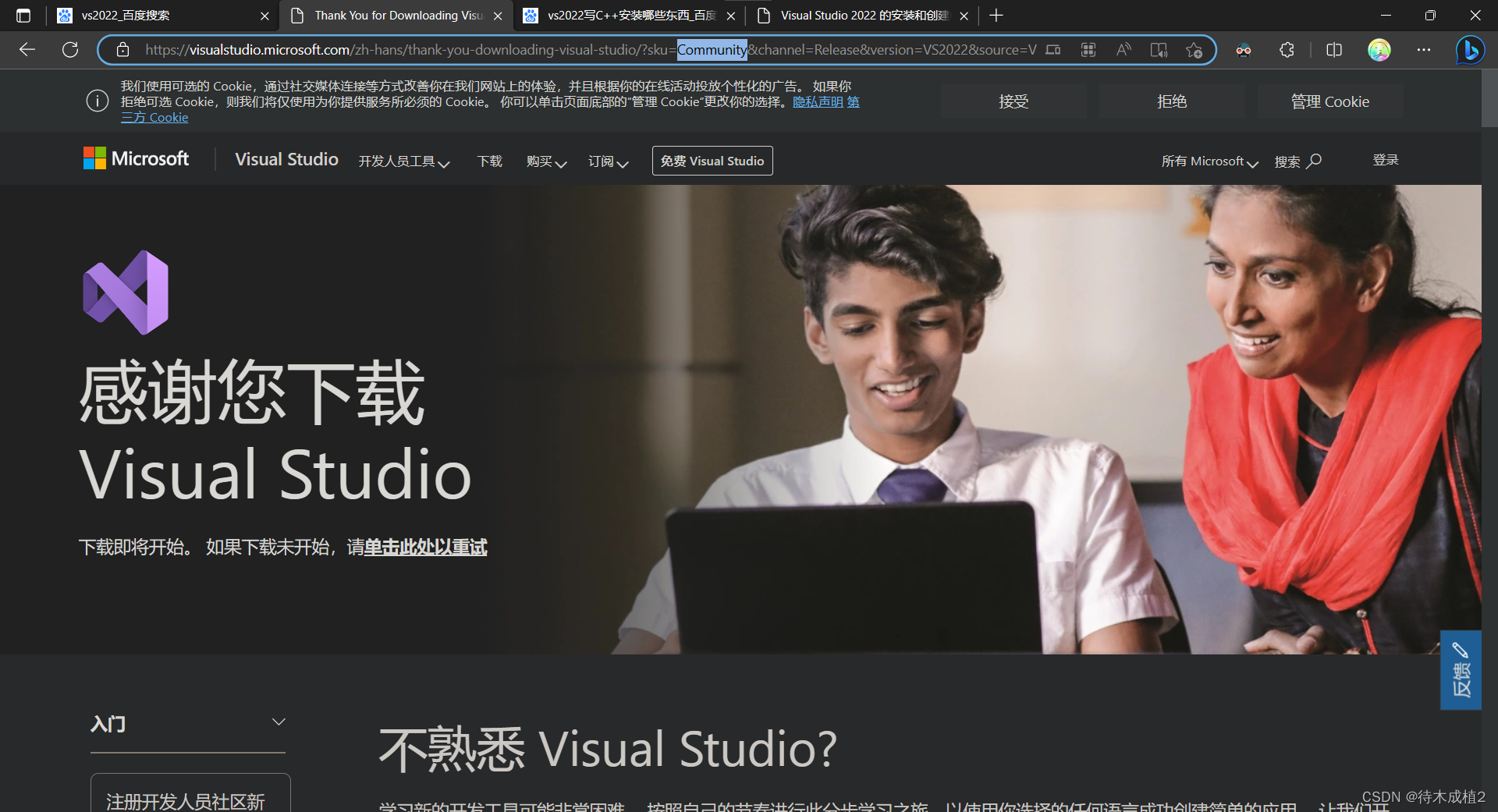Close the vs2022_百度搜索 tab
This screenshot has height=812, width=1498.
pyautogui.click(x=264, y=16)
